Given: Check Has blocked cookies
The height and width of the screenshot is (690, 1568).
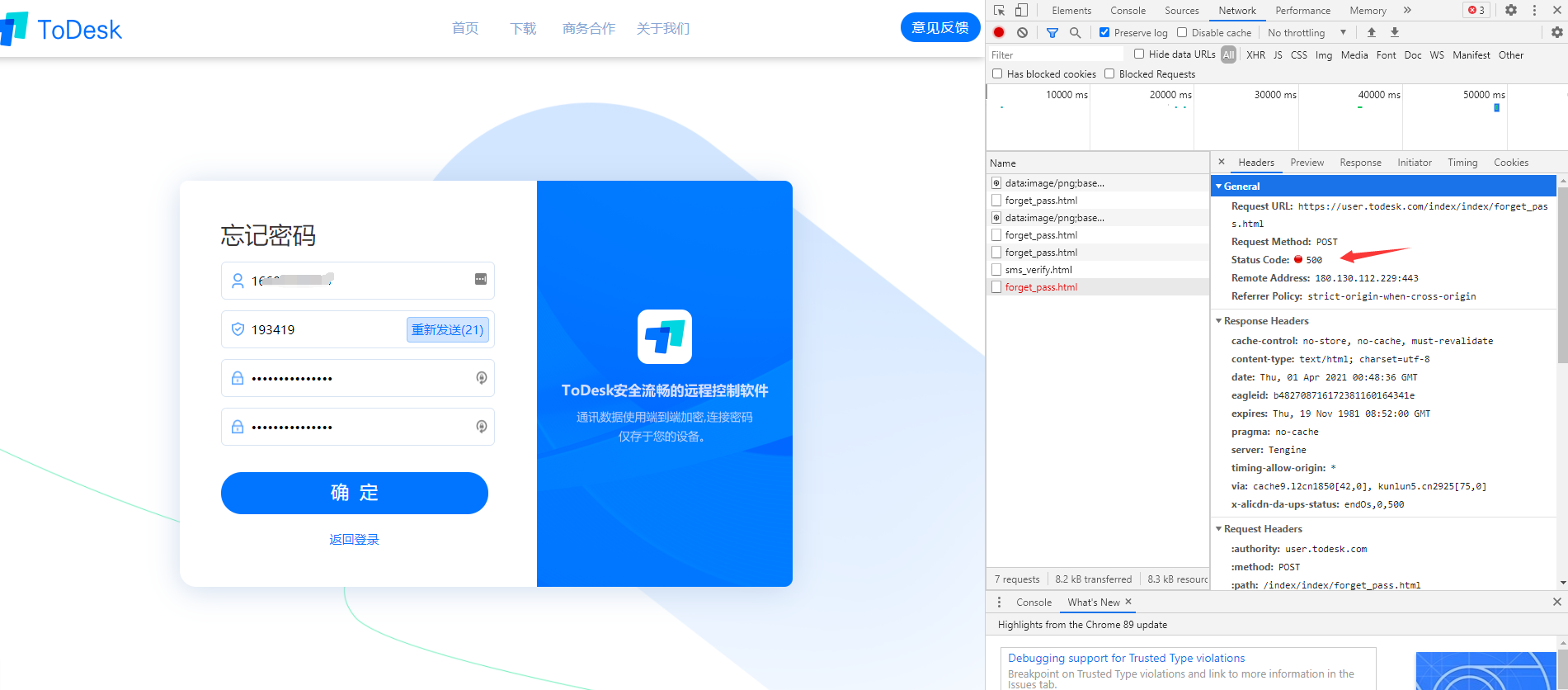Looking at the screenshot, I should [x=997, y=73].
